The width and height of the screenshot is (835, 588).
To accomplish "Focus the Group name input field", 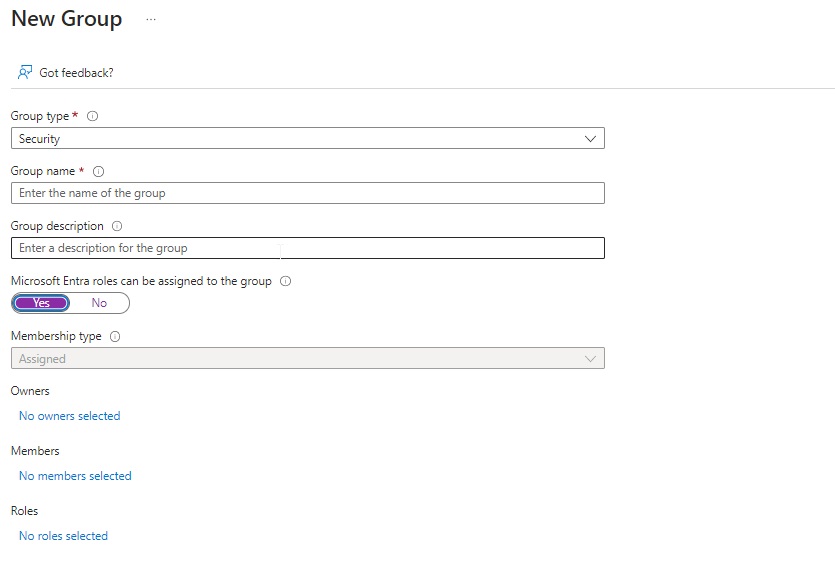I will (x=307, y=193).
